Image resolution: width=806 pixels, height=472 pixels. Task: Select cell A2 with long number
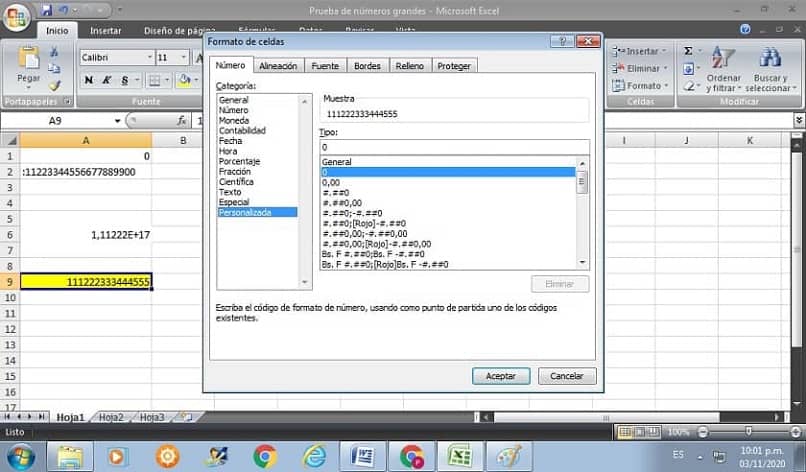point(86,172)
